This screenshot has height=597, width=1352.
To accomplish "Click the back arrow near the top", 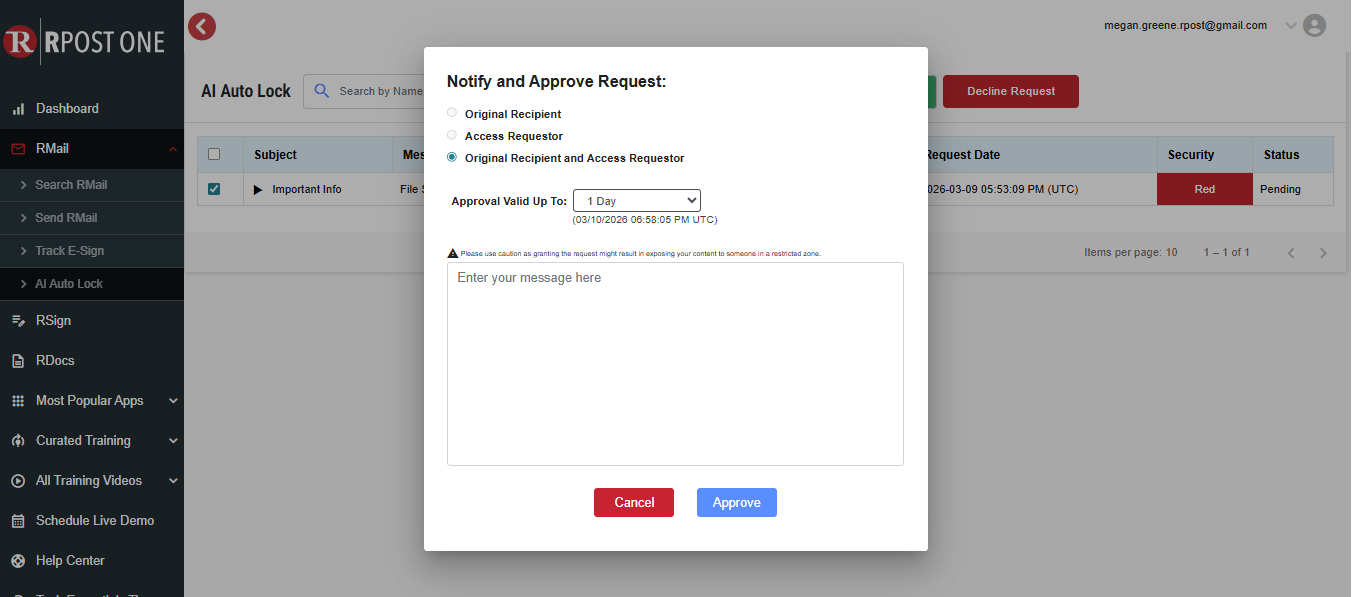I will coord(201,26).
